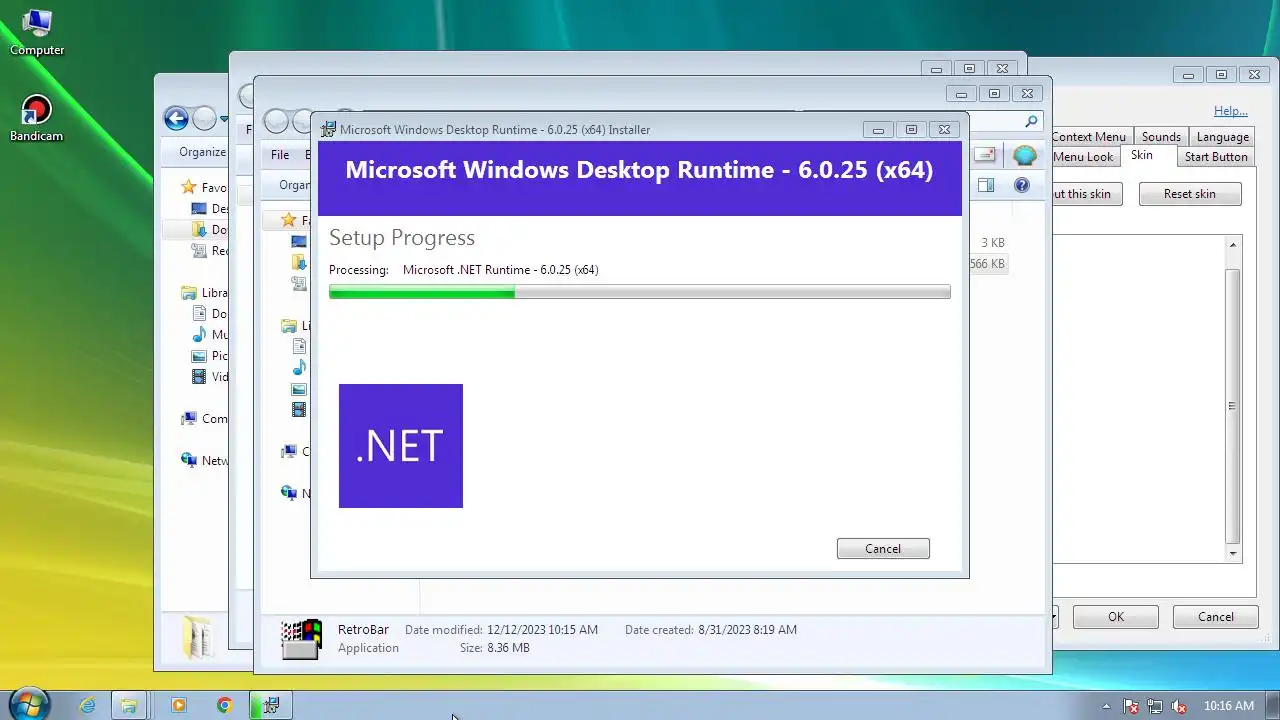This screenshot has height=720, width=1280.
Task: Select the installer taskbar button
Action: (270, 705)
